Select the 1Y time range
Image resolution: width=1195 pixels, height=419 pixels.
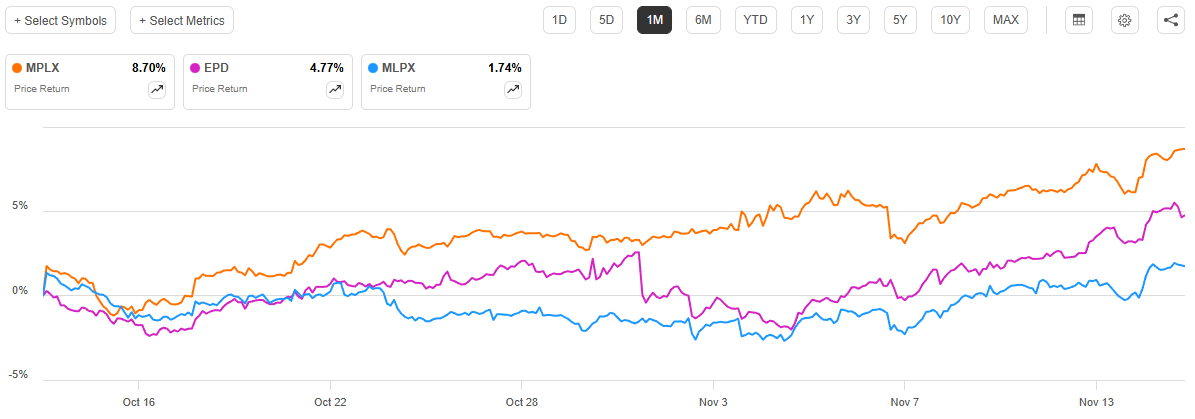pos(806,20)
